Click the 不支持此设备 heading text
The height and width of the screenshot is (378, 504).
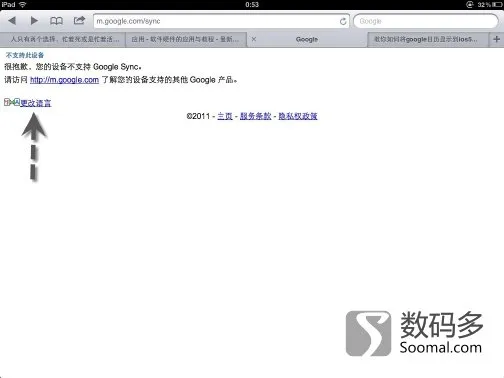25,55
